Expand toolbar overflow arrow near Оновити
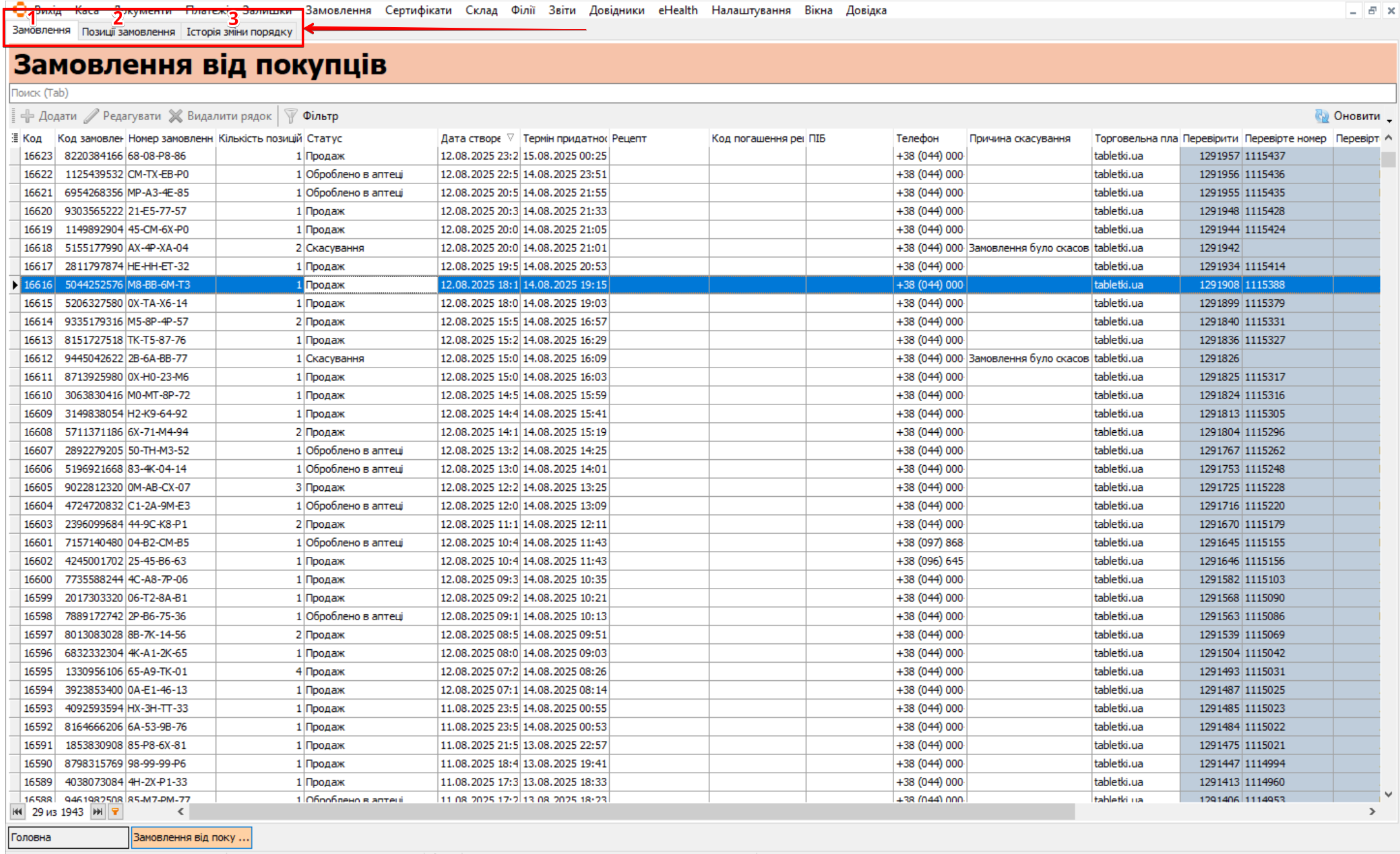Viewport: 1400px width, 854px height. click(x=1389, y=120)
